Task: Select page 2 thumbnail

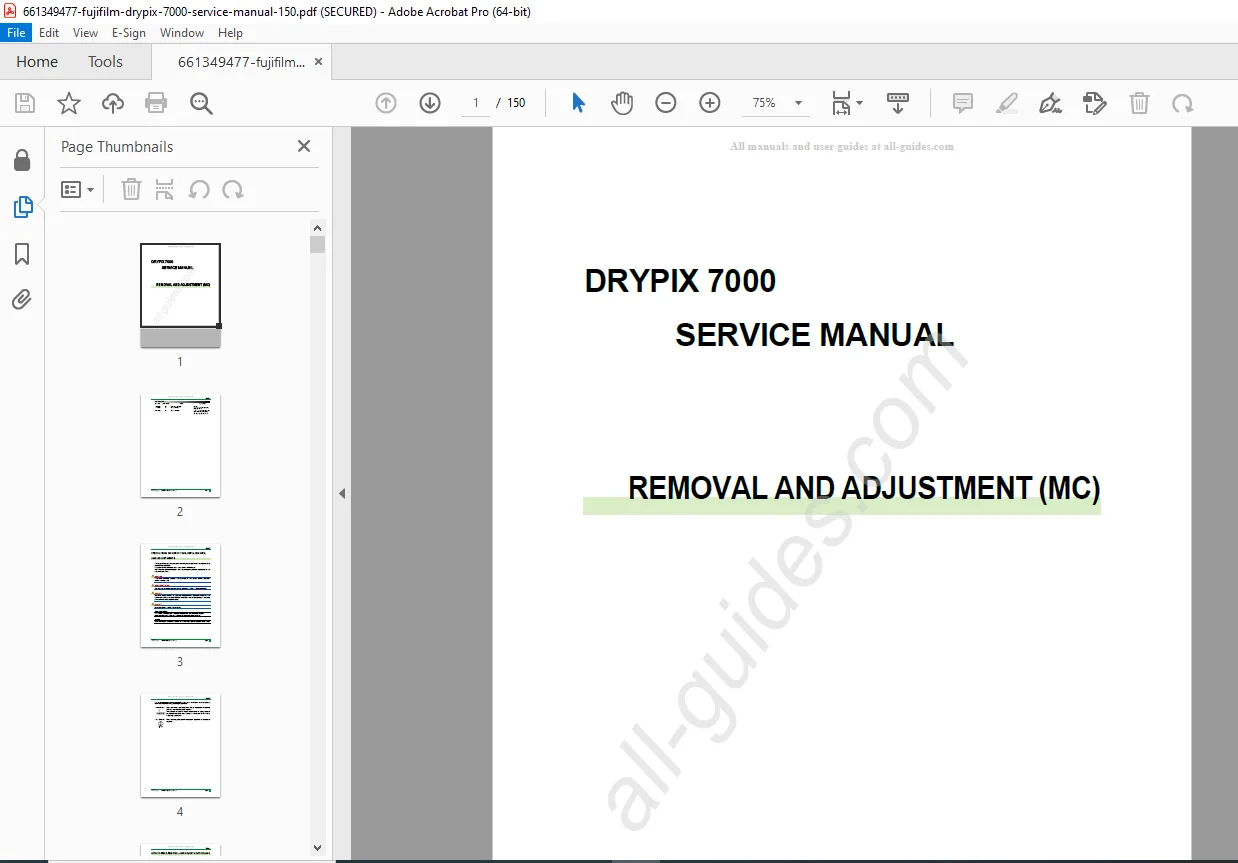Action: (180, 445)
